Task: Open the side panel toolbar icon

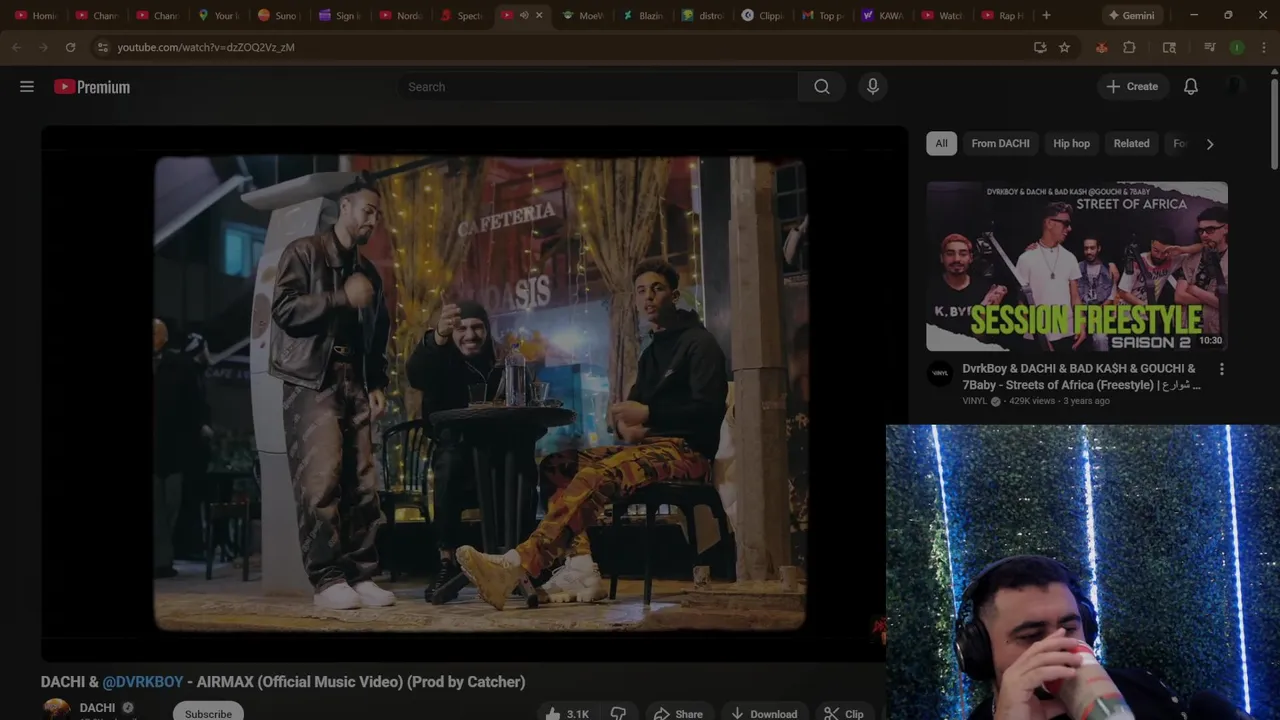Action: coord(1169,47)
